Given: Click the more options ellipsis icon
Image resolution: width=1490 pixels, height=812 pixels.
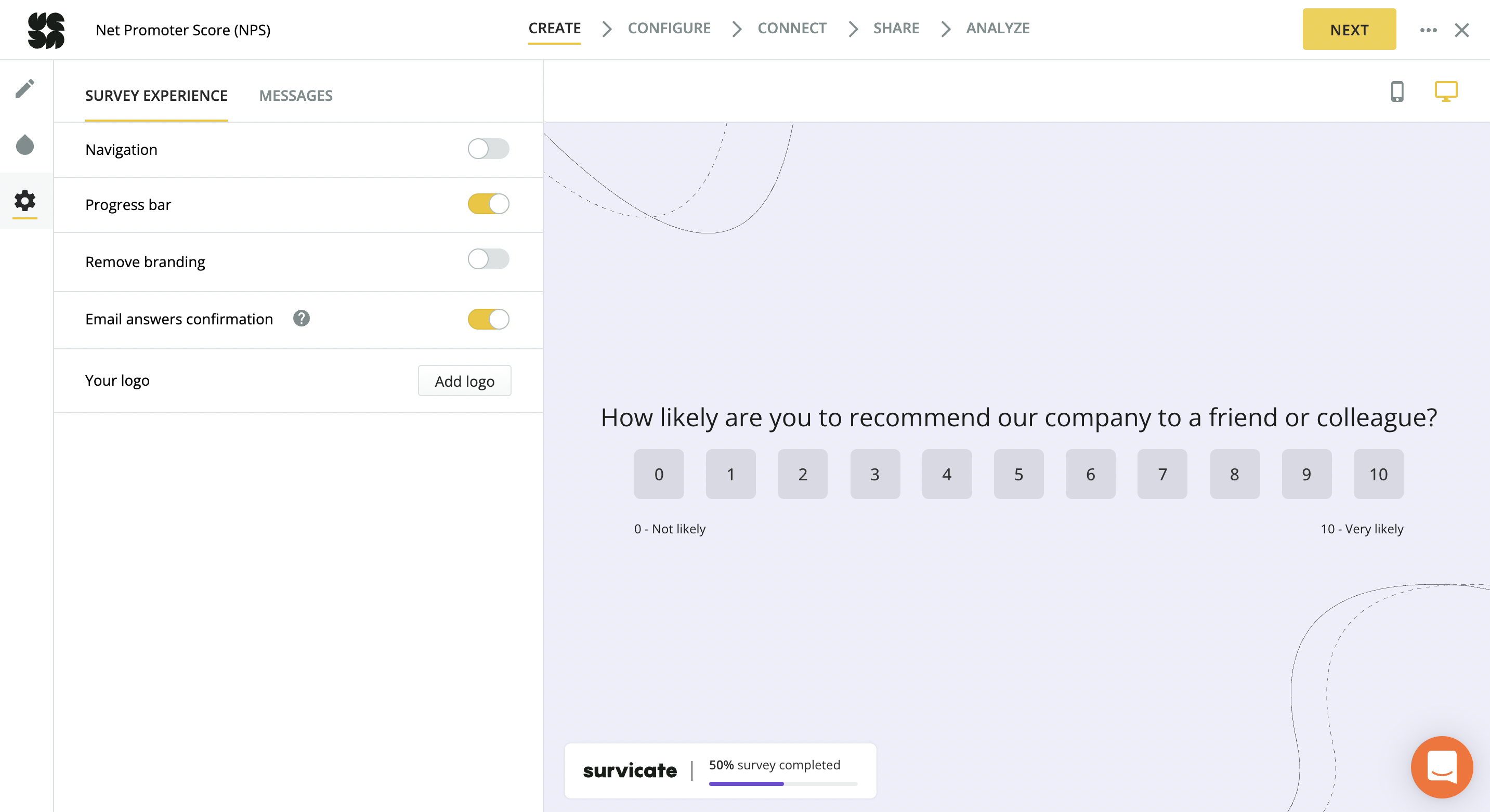Looking at the screenshot, I should tap(1428, 30).
